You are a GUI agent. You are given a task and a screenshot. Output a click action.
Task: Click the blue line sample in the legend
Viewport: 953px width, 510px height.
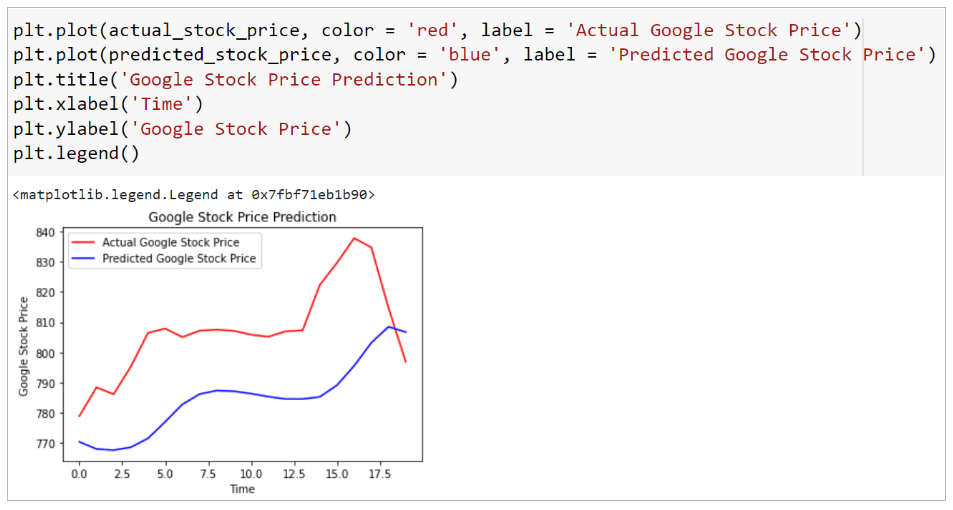tap(83, 258)
